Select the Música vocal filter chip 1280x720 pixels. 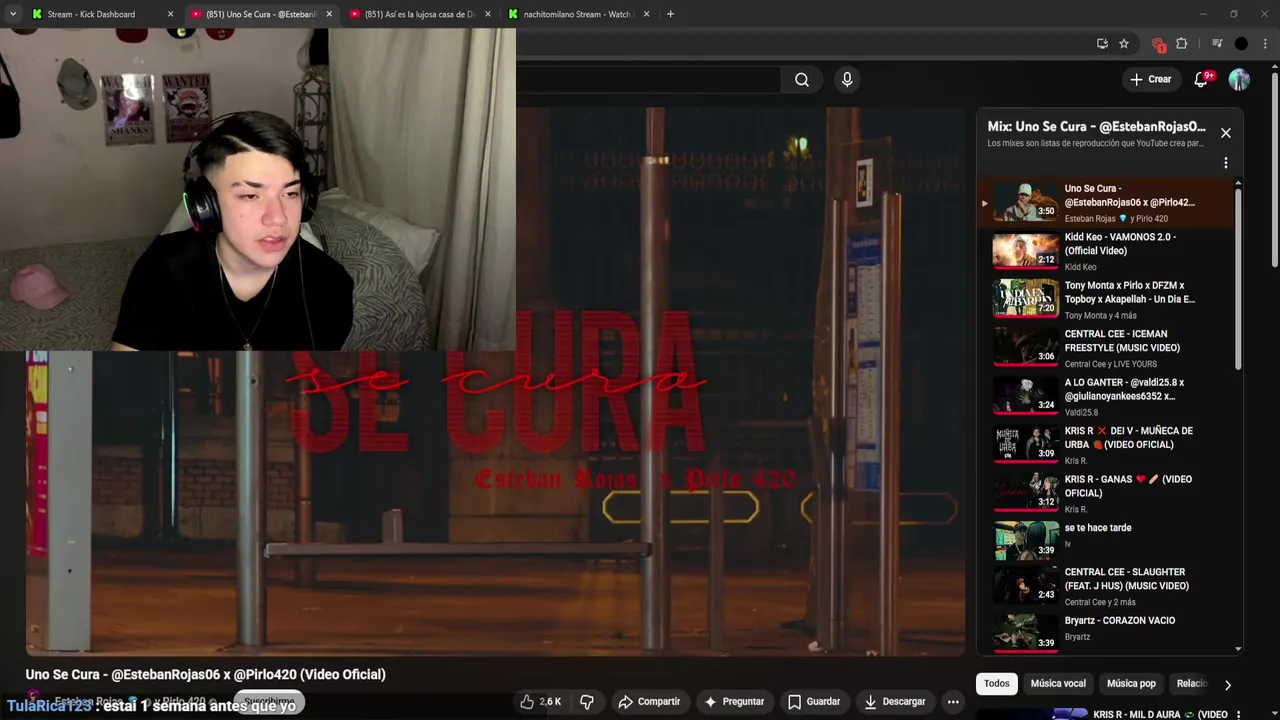[x=1058, y=684]
